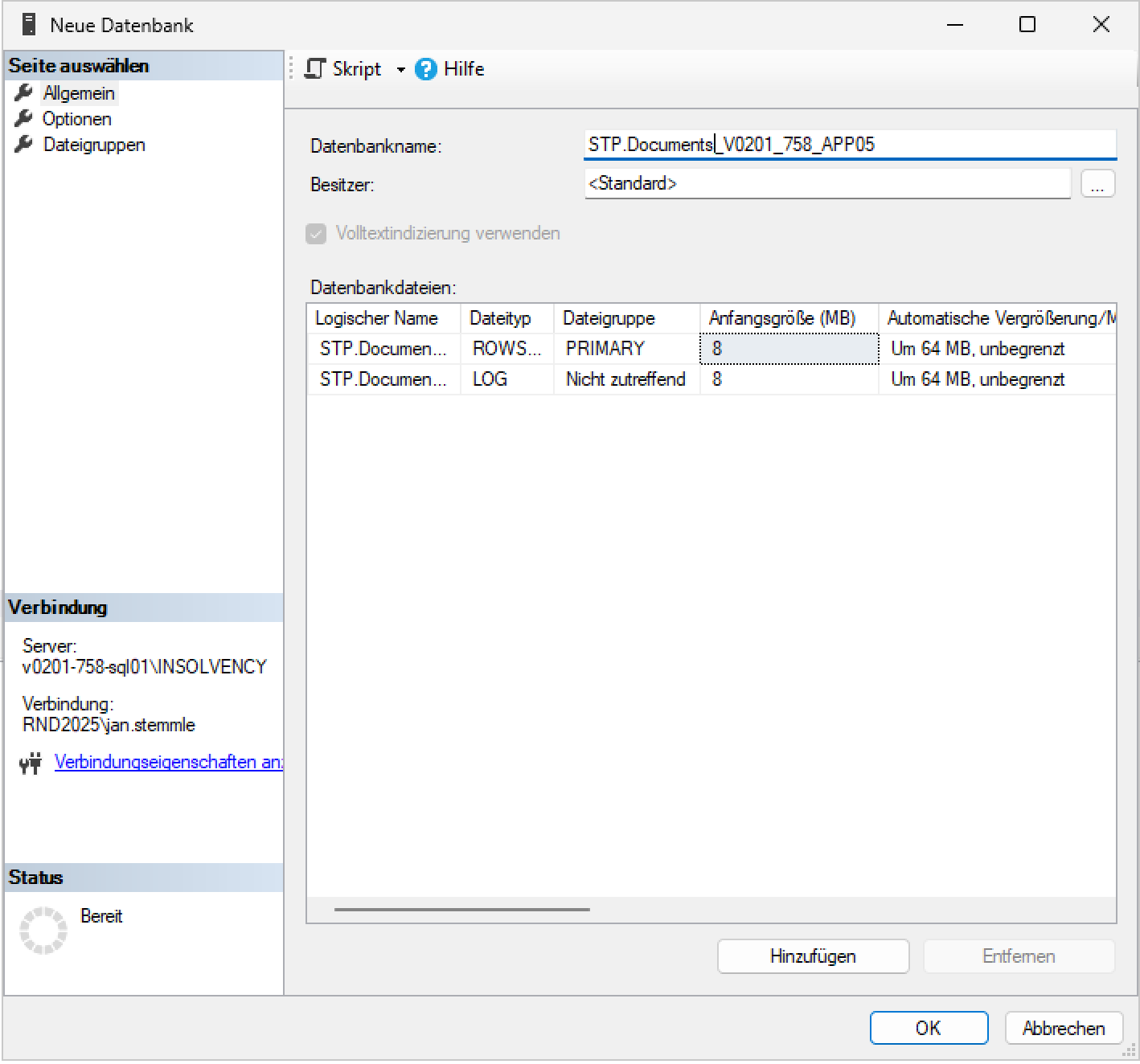This screenshot has height=1064, width=1140.
Task: Click the Logischer Name column header
Action: click(383, 318)
